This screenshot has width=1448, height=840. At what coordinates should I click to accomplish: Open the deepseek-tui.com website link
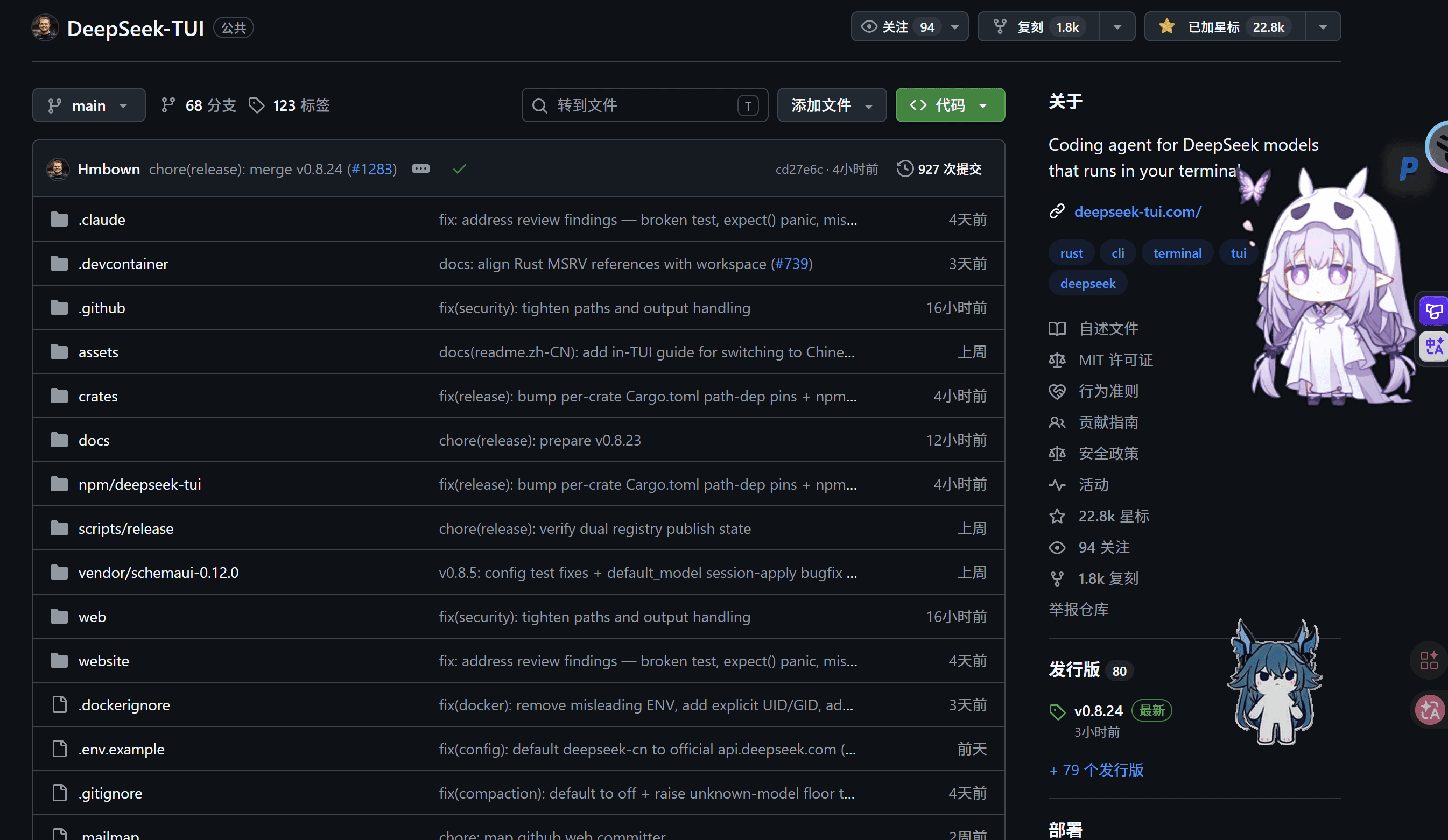click(x=1137, y=212)
